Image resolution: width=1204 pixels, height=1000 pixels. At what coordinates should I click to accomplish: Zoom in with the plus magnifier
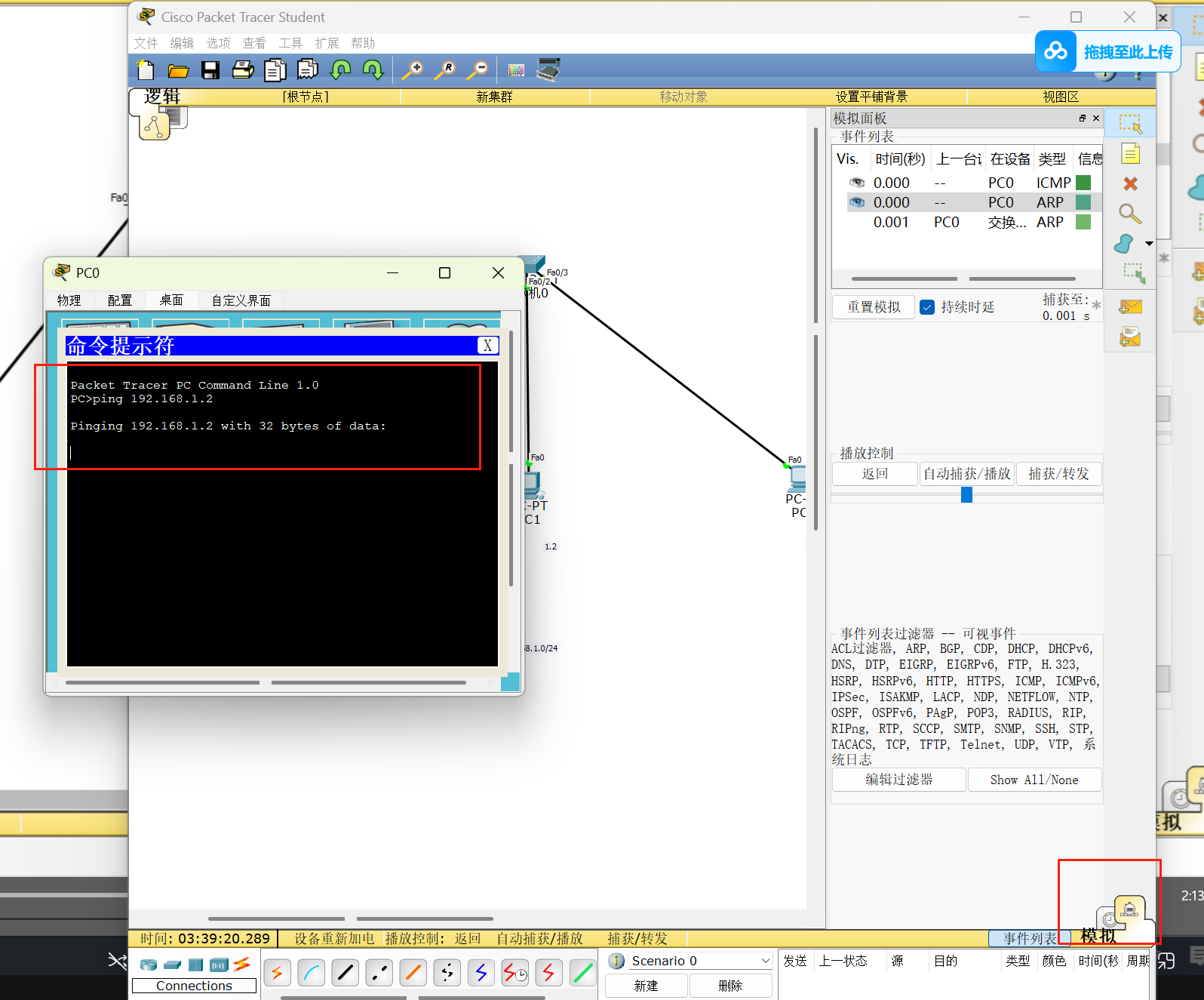pyautogui.click(x=412, y=70)
